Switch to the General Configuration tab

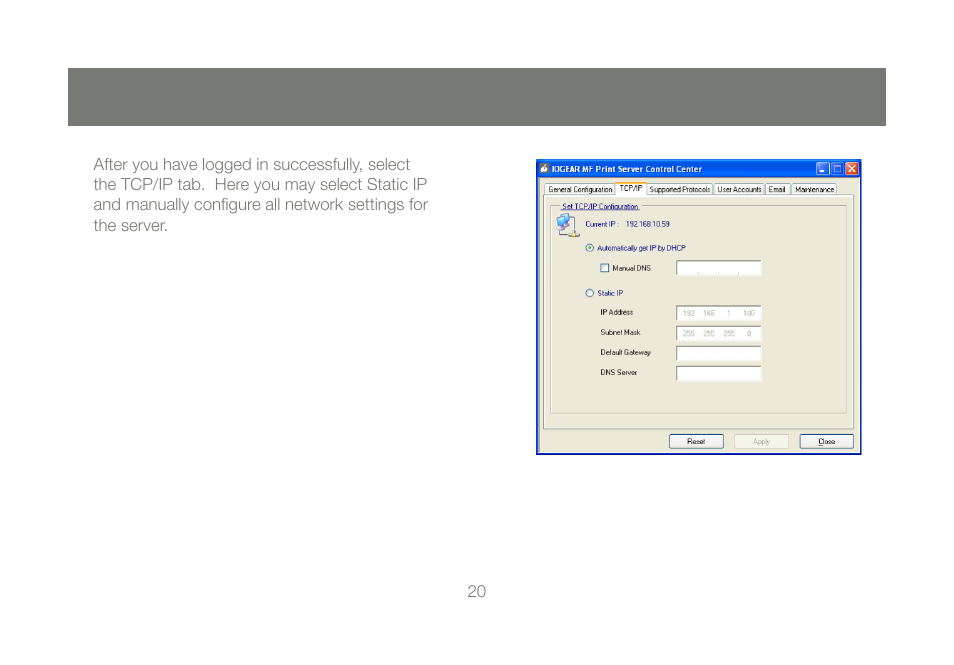click(x=580, y=190)
